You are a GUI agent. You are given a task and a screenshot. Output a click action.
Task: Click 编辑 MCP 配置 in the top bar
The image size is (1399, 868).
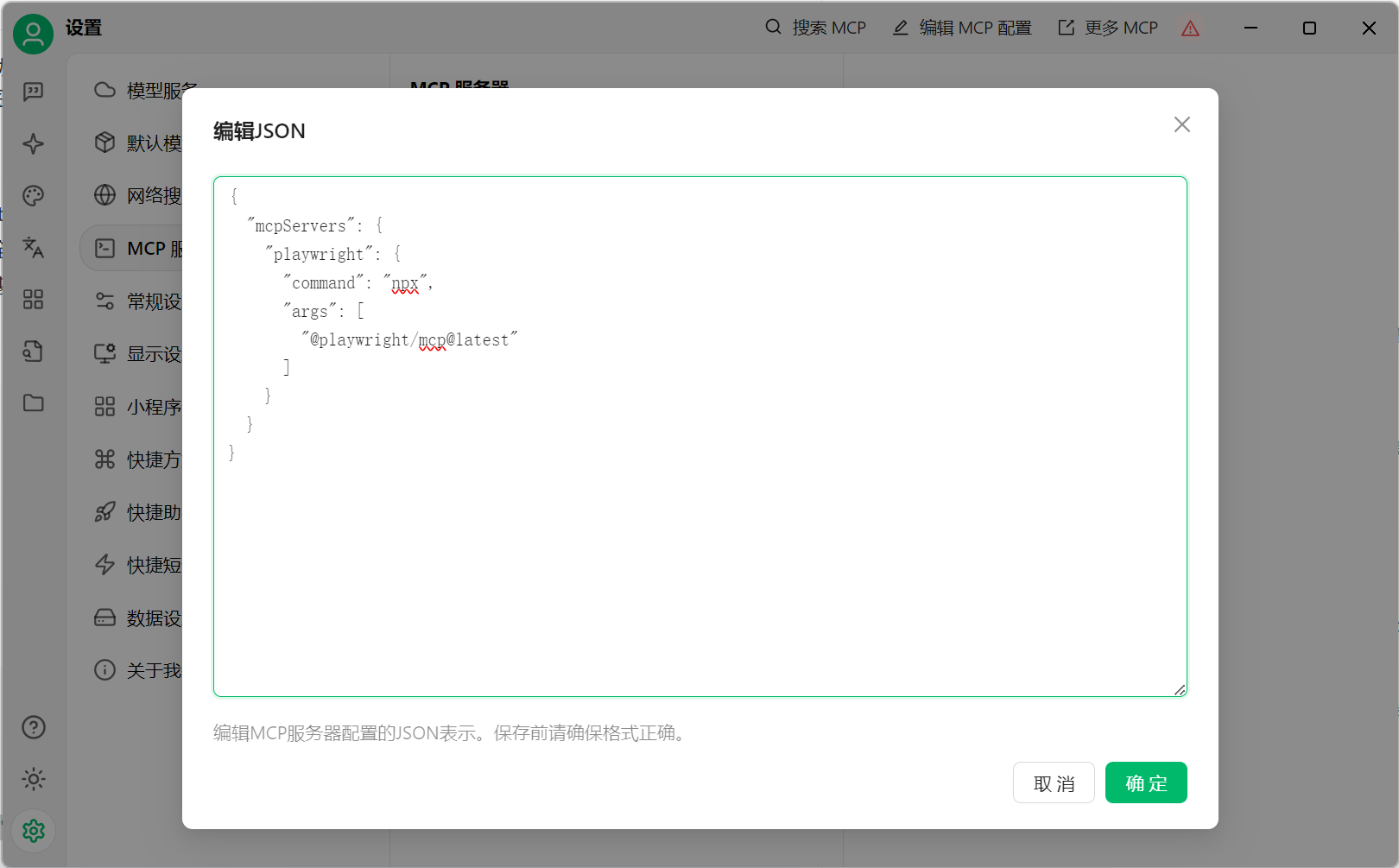962,28
